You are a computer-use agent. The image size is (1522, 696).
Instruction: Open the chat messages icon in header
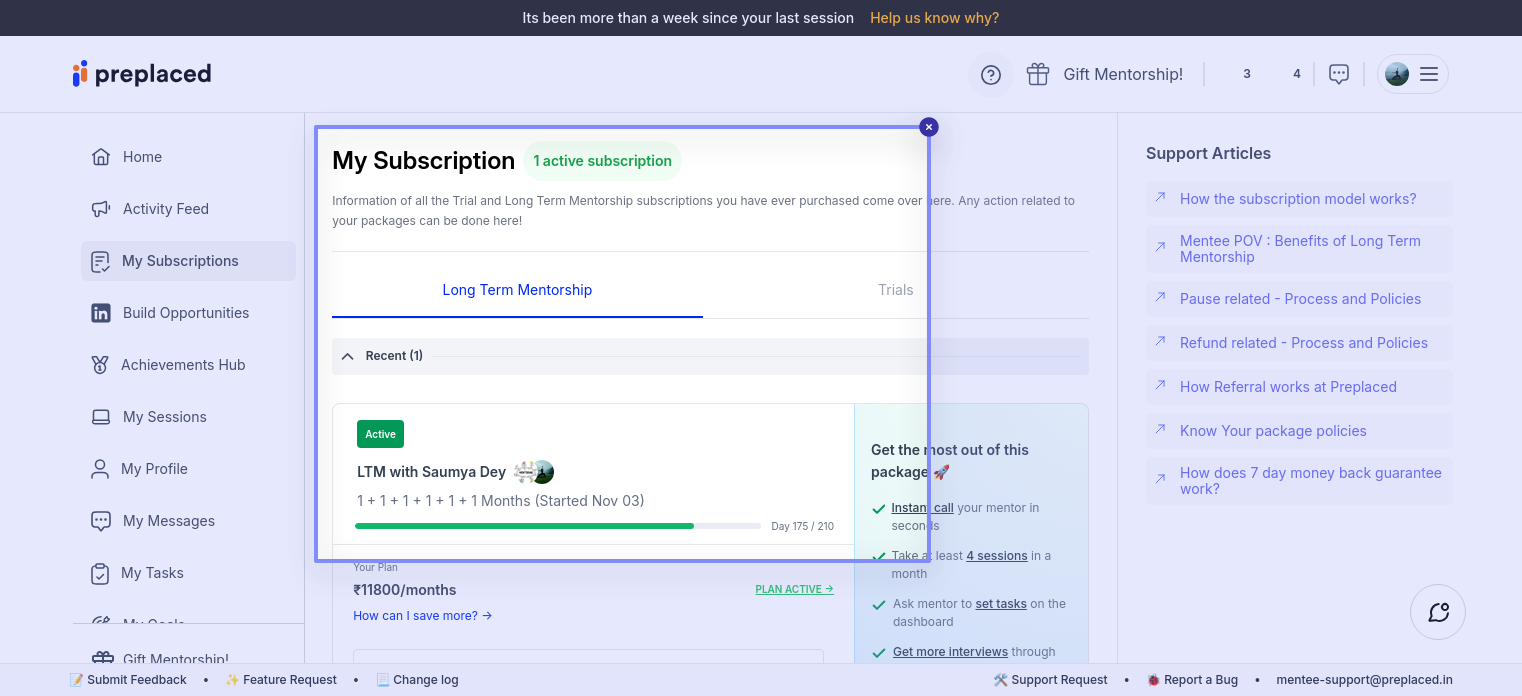[1338, 74]
